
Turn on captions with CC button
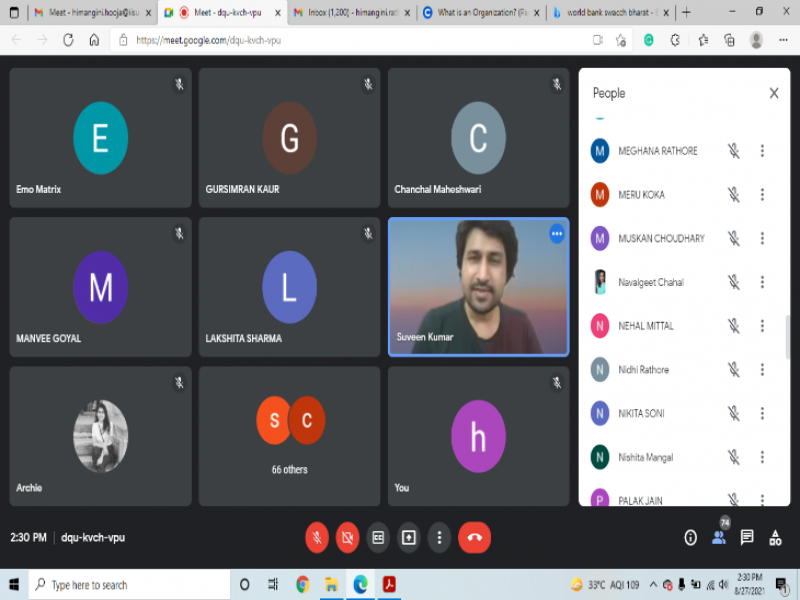[378, 537]
